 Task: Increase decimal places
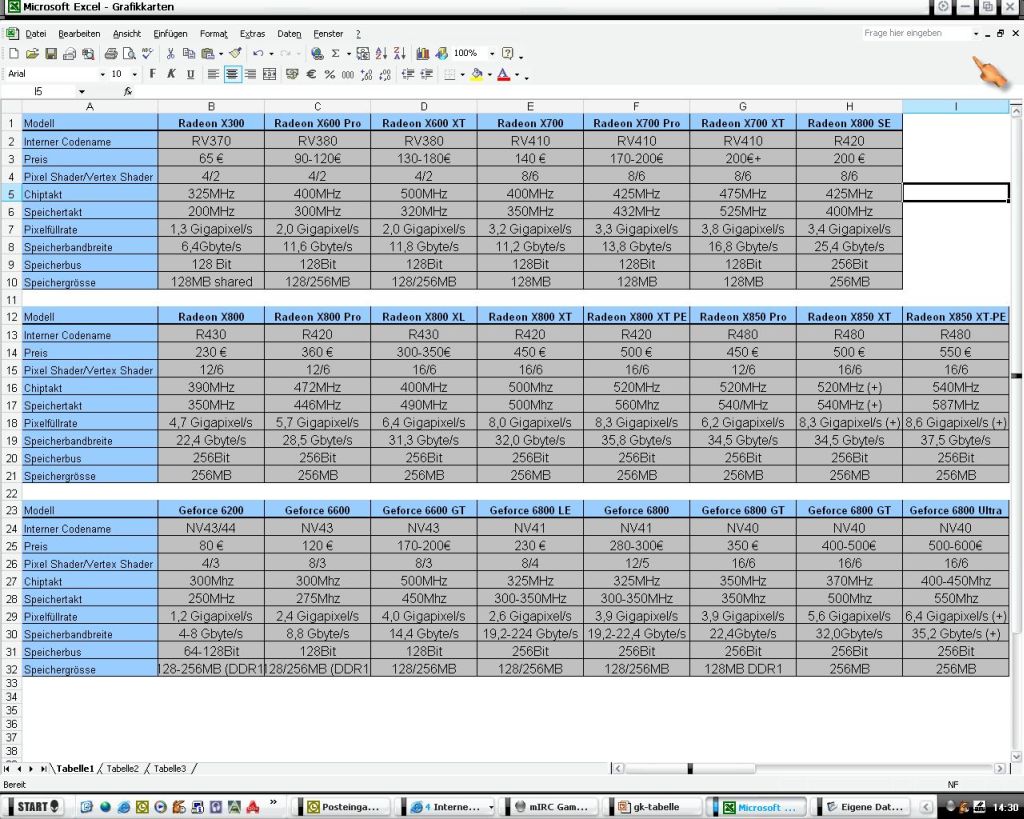click(x=366, y=74)
